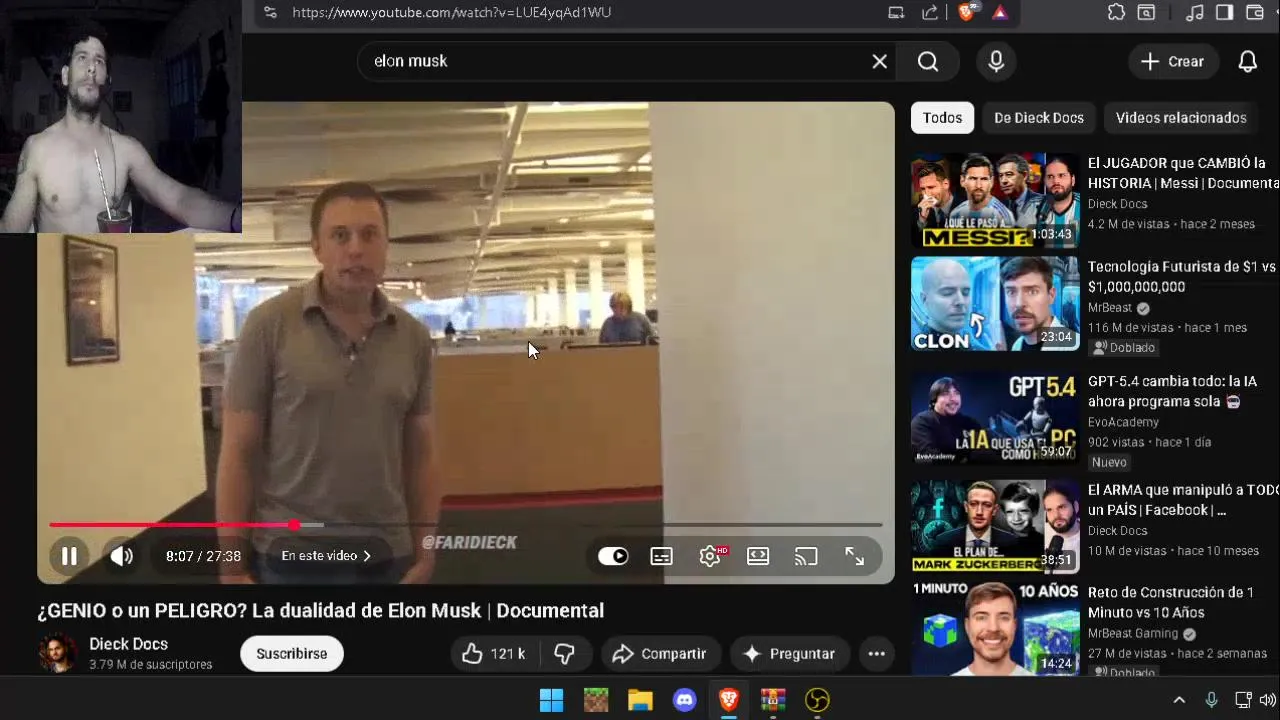Open the Dieck Docs channel avatar

(57, 653)
